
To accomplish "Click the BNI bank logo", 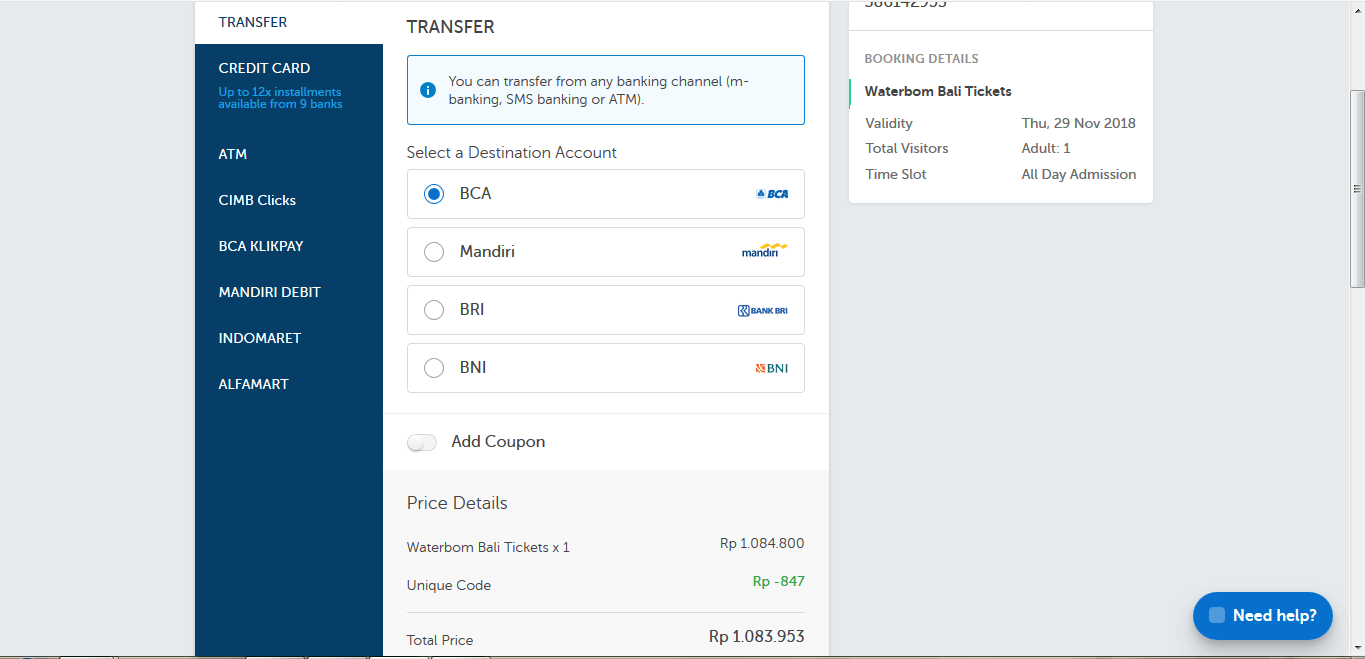I will click(771, 368).
